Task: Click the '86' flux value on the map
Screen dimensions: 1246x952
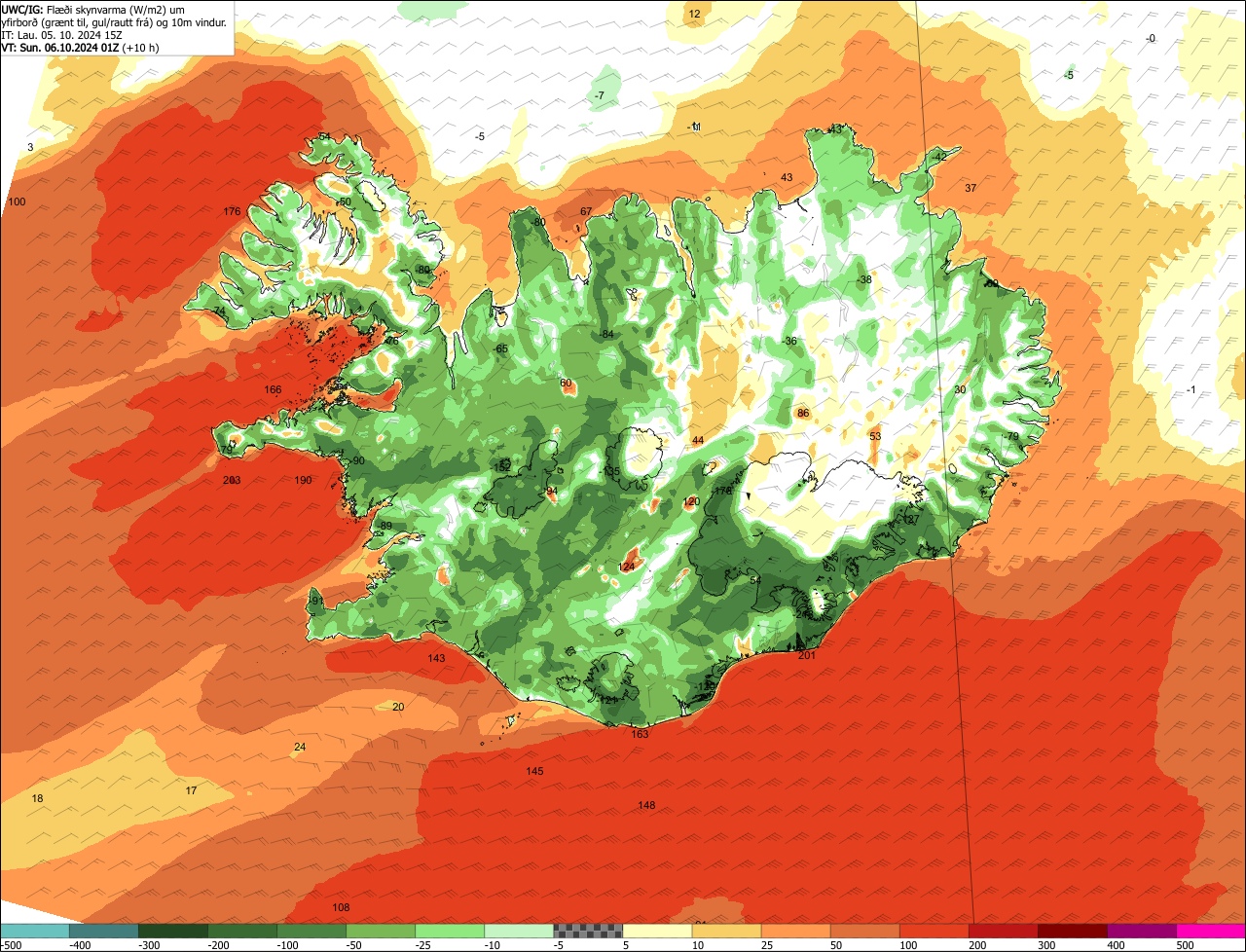Action: pyautogui.click(x=803, y=413)
